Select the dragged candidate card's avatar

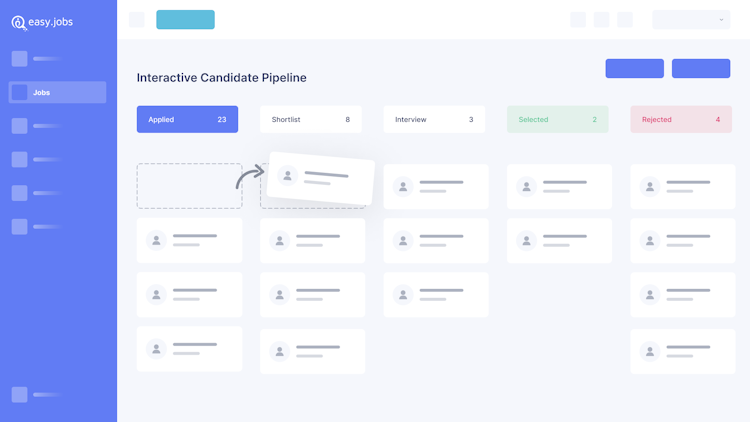[288, 176]
